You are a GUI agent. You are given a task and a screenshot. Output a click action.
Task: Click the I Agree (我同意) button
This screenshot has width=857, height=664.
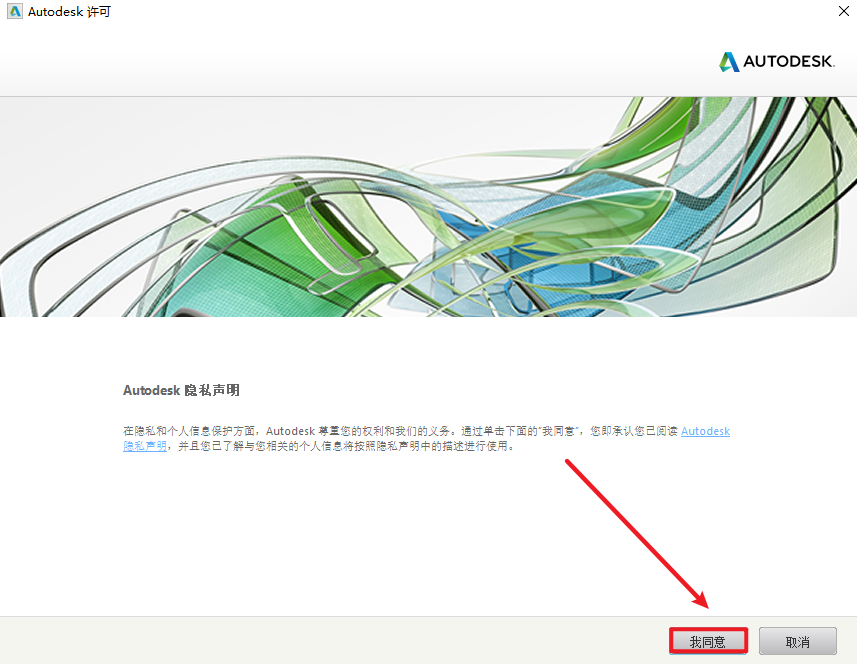click(707, 641)
